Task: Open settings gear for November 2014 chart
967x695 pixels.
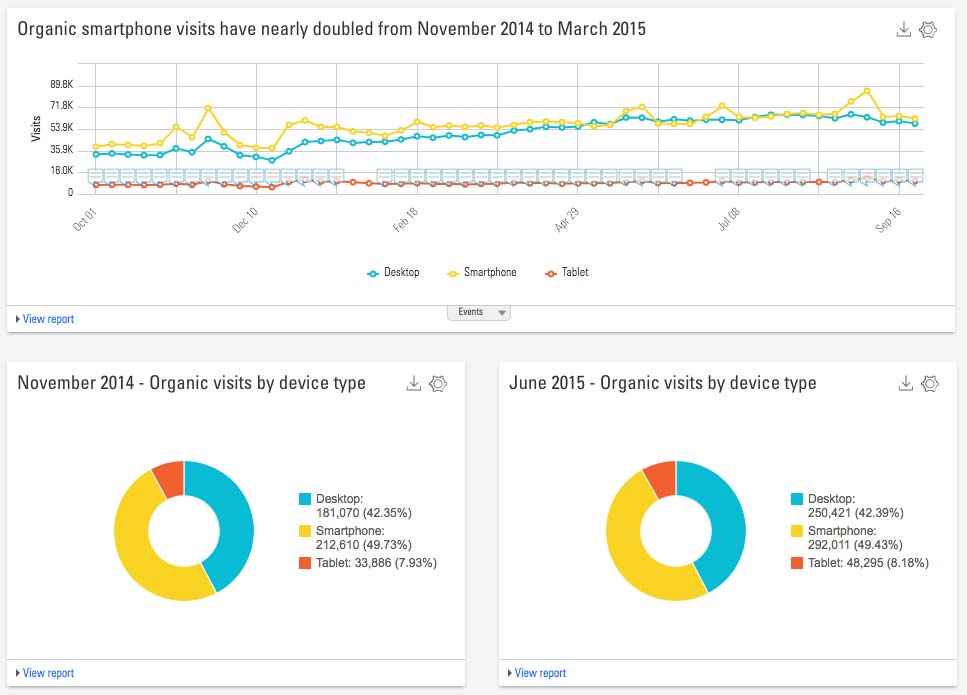Action: (438, 383)
